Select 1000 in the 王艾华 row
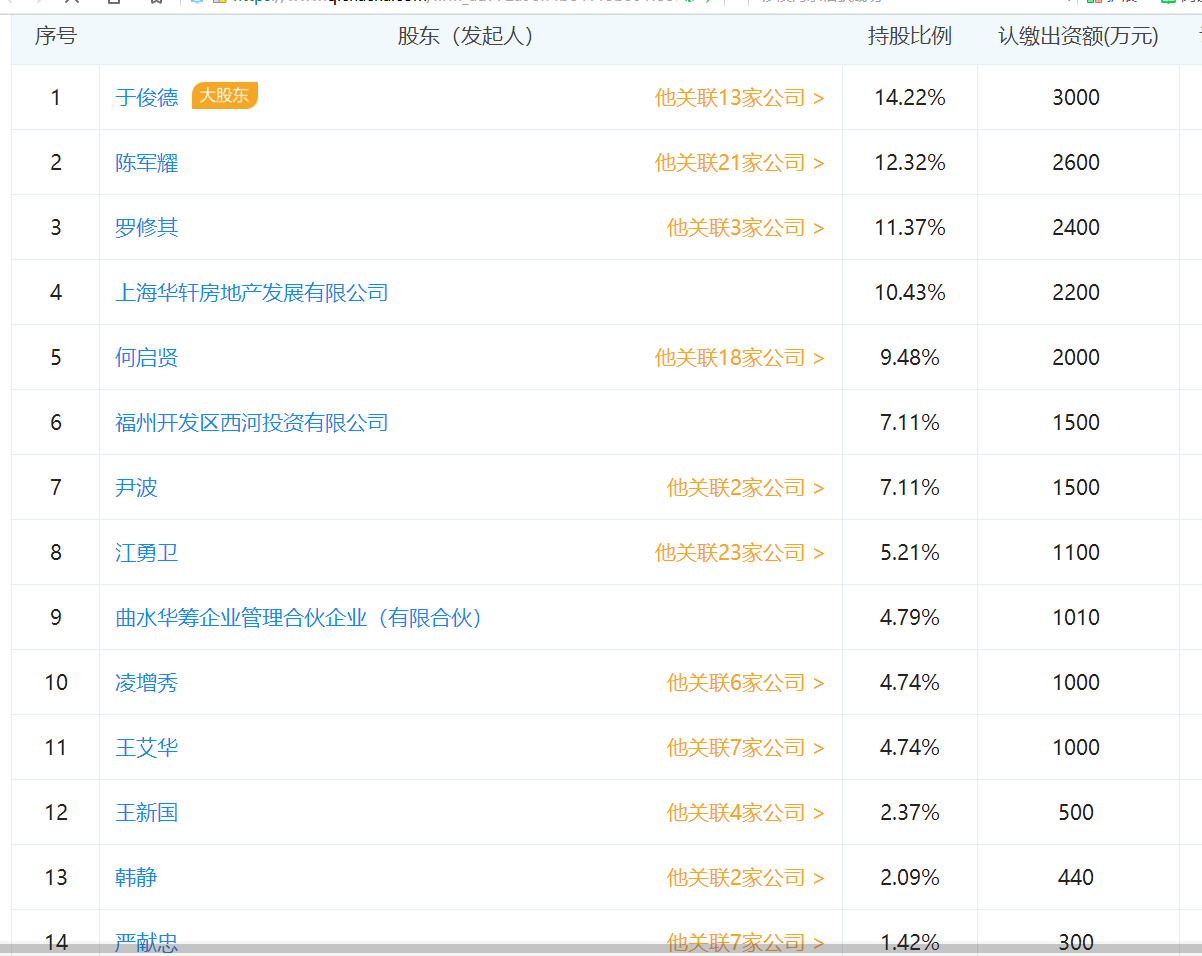This screenshot has width=1202, height=956. click(1076, 747)
